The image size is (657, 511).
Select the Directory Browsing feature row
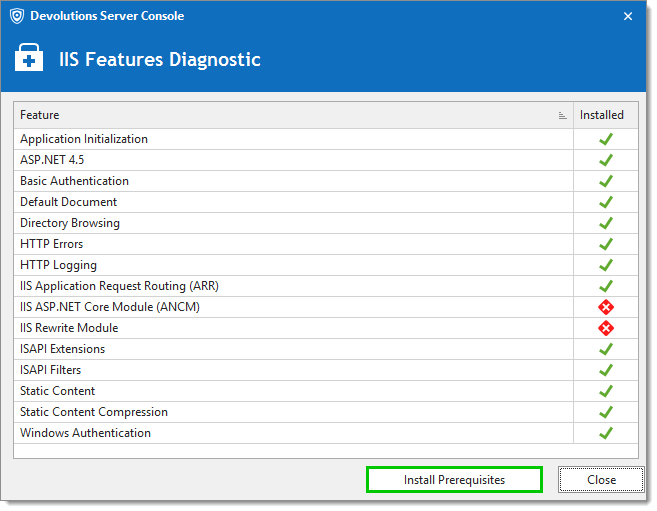click(x=326, y=223)
